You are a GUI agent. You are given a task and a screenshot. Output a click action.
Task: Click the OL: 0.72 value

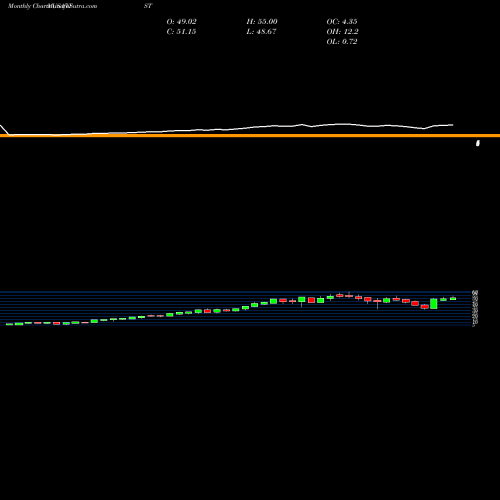tap(342, 42)
